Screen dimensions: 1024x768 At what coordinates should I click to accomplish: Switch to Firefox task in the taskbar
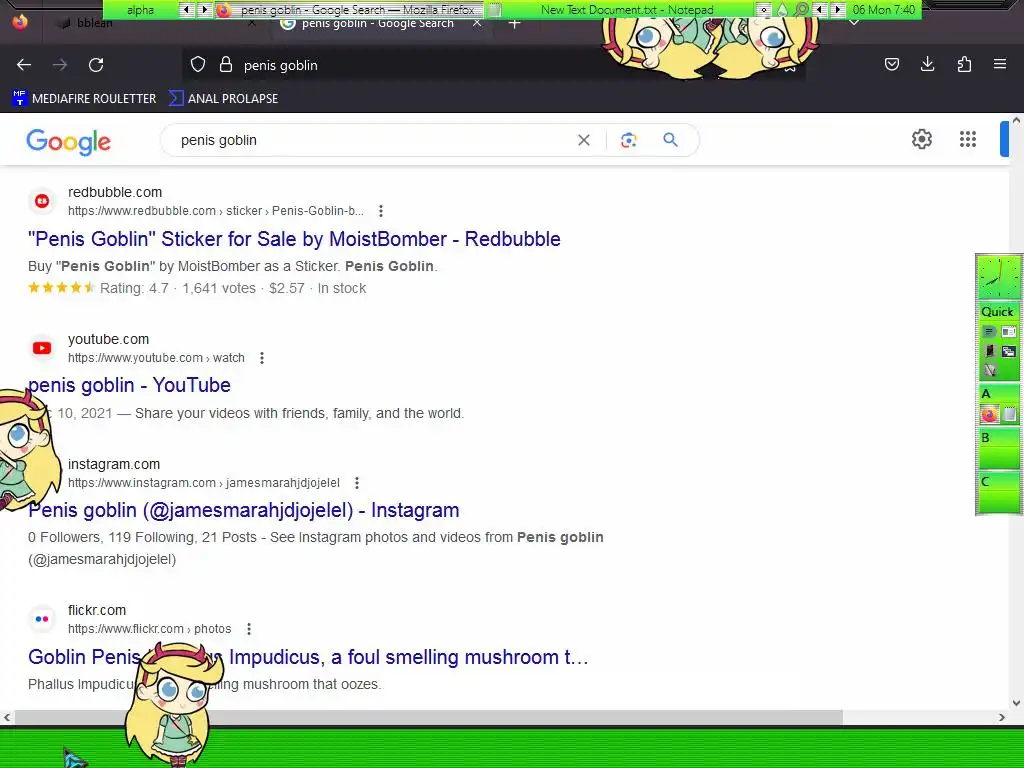349,9
